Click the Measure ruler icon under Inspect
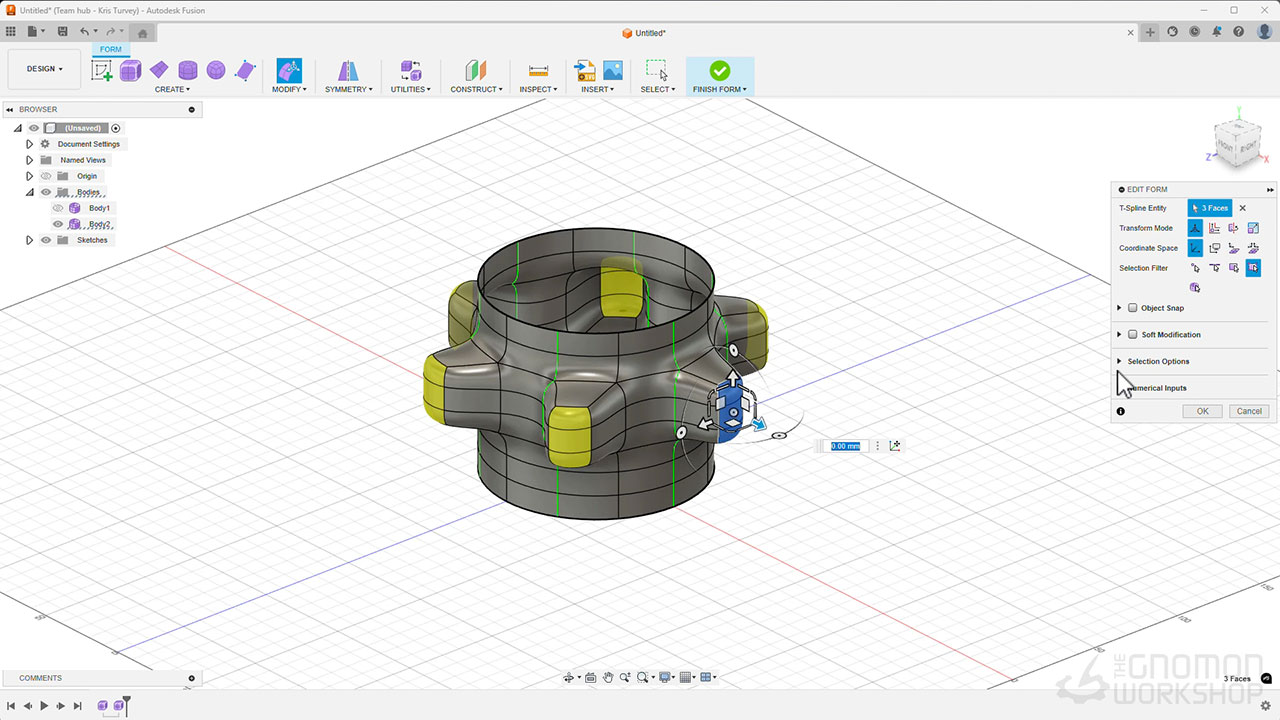 [x=539, y=70]
